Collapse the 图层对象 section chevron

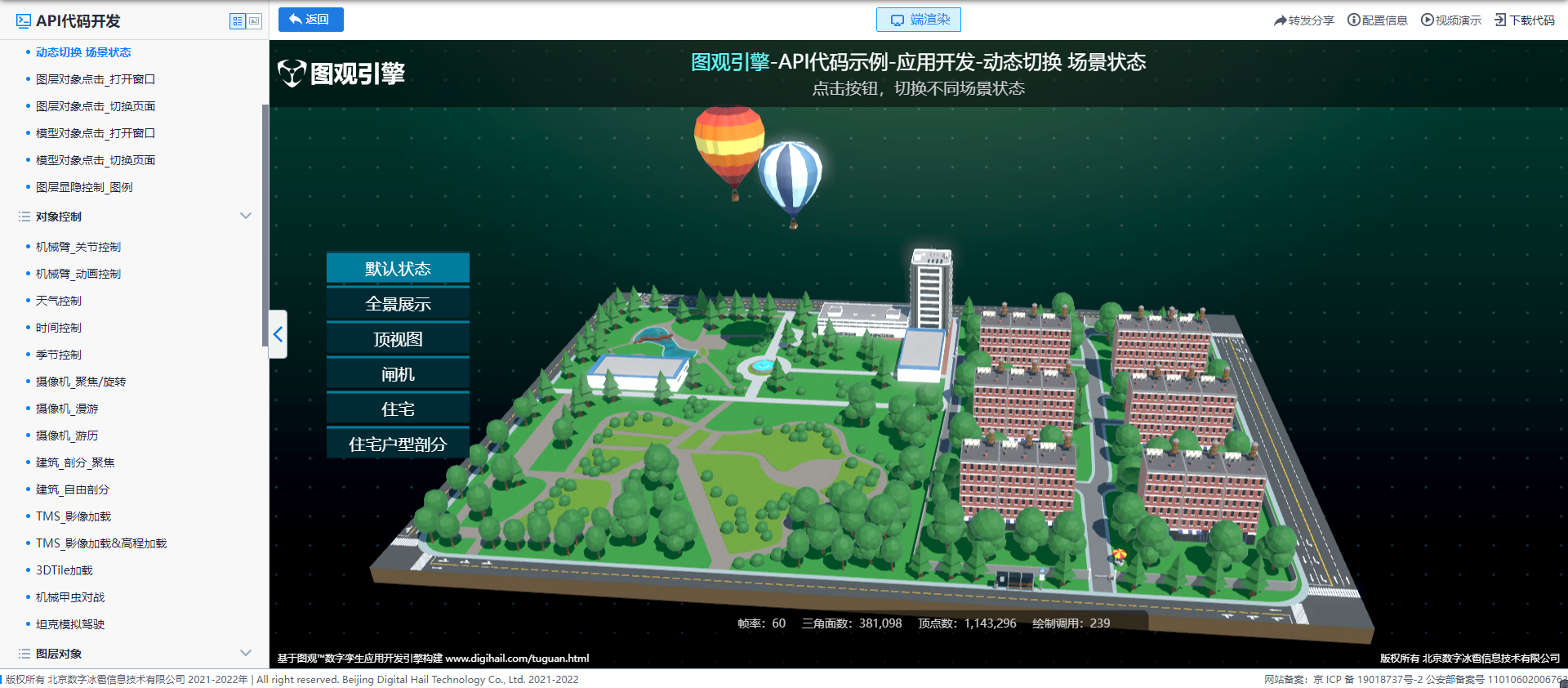coord(246,653)
